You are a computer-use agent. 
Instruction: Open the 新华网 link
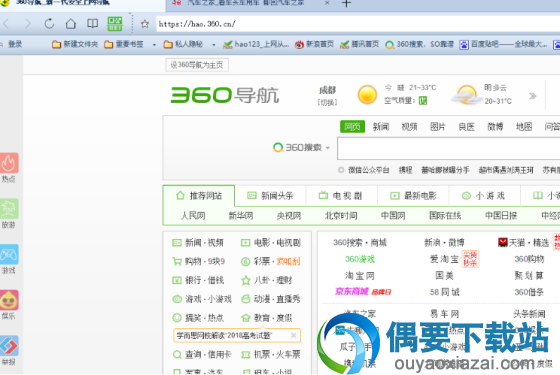point(241,216)
